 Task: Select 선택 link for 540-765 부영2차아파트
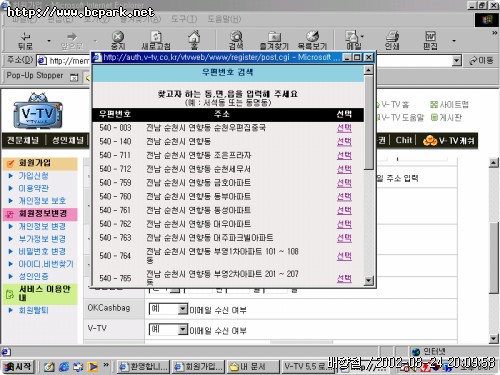pyautogui.click(x=344, y=278)
